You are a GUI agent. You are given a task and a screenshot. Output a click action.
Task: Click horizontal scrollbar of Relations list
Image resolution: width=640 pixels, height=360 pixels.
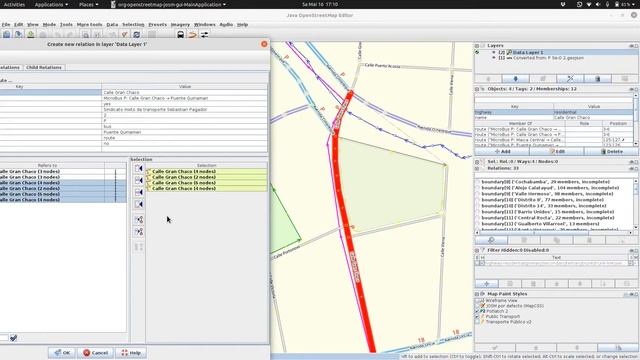(554, 233)
